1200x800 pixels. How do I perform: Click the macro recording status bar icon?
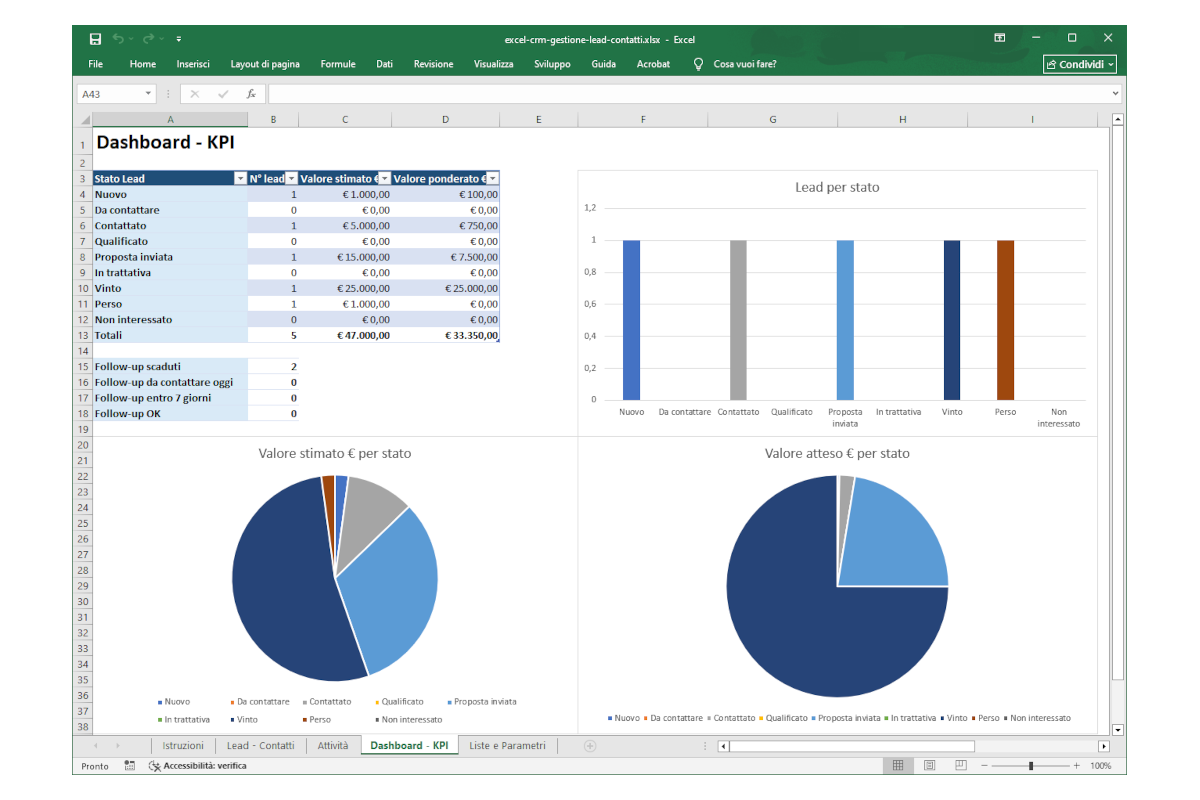(130, 766)
